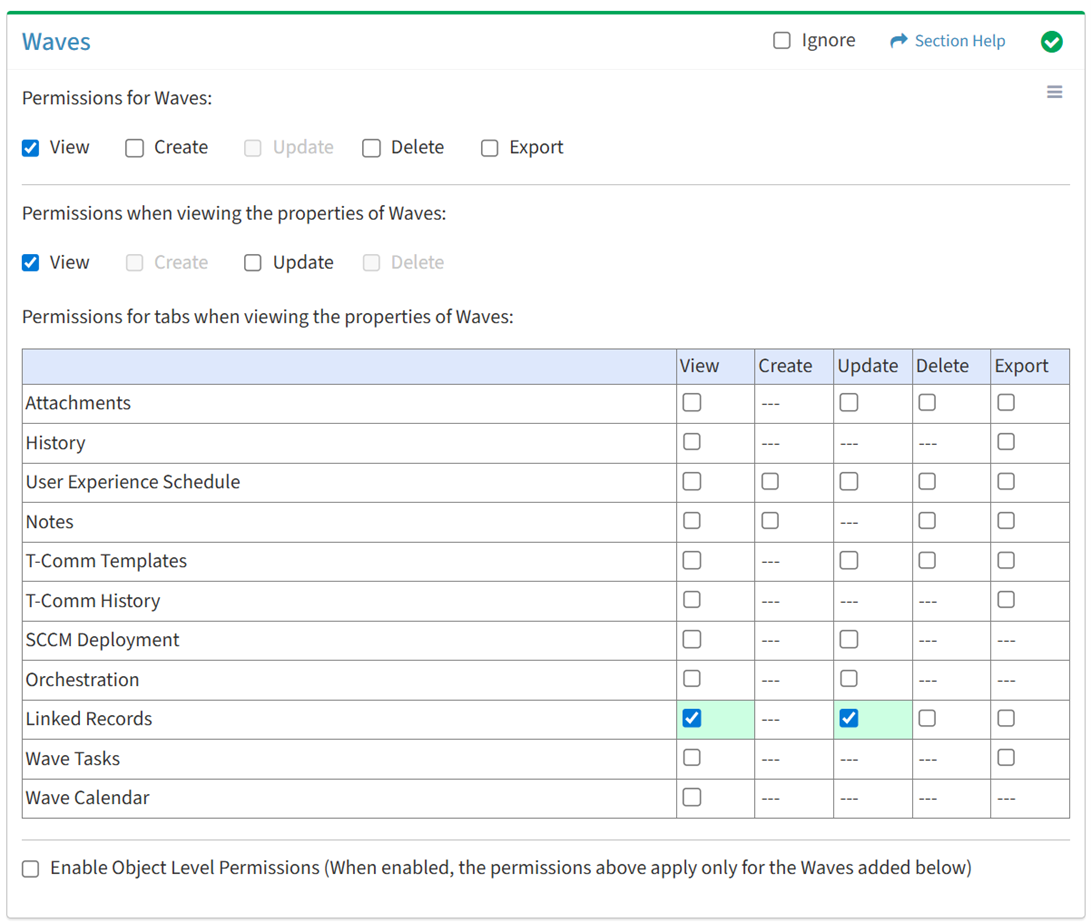Check Delete for Notes tab
1091x923 pixels.
point(927,521)
